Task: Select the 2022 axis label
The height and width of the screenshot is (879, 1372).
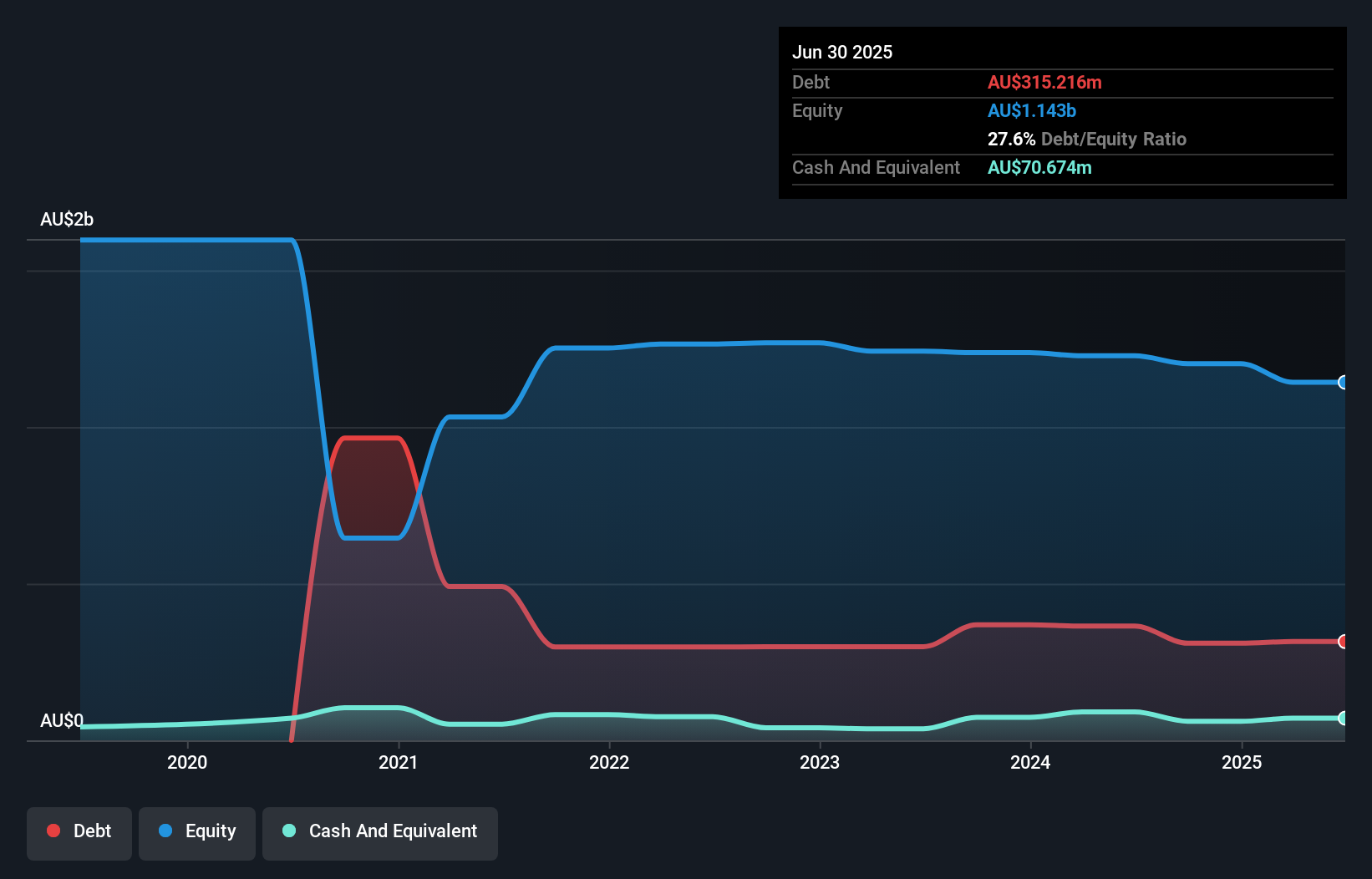Action: coord(611,762)
